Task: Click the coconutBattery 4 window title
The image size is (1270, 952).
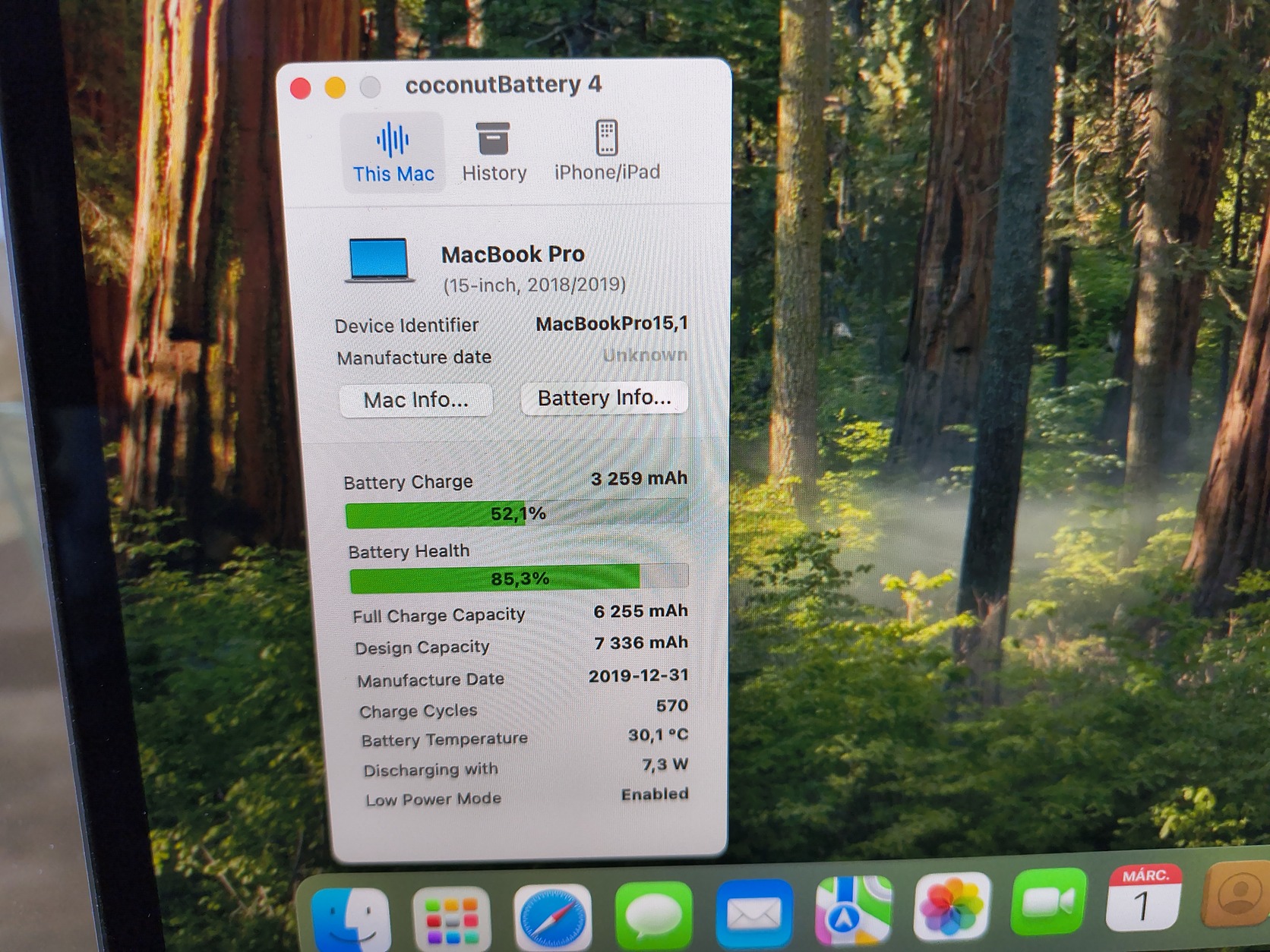Action: point(504,84)
